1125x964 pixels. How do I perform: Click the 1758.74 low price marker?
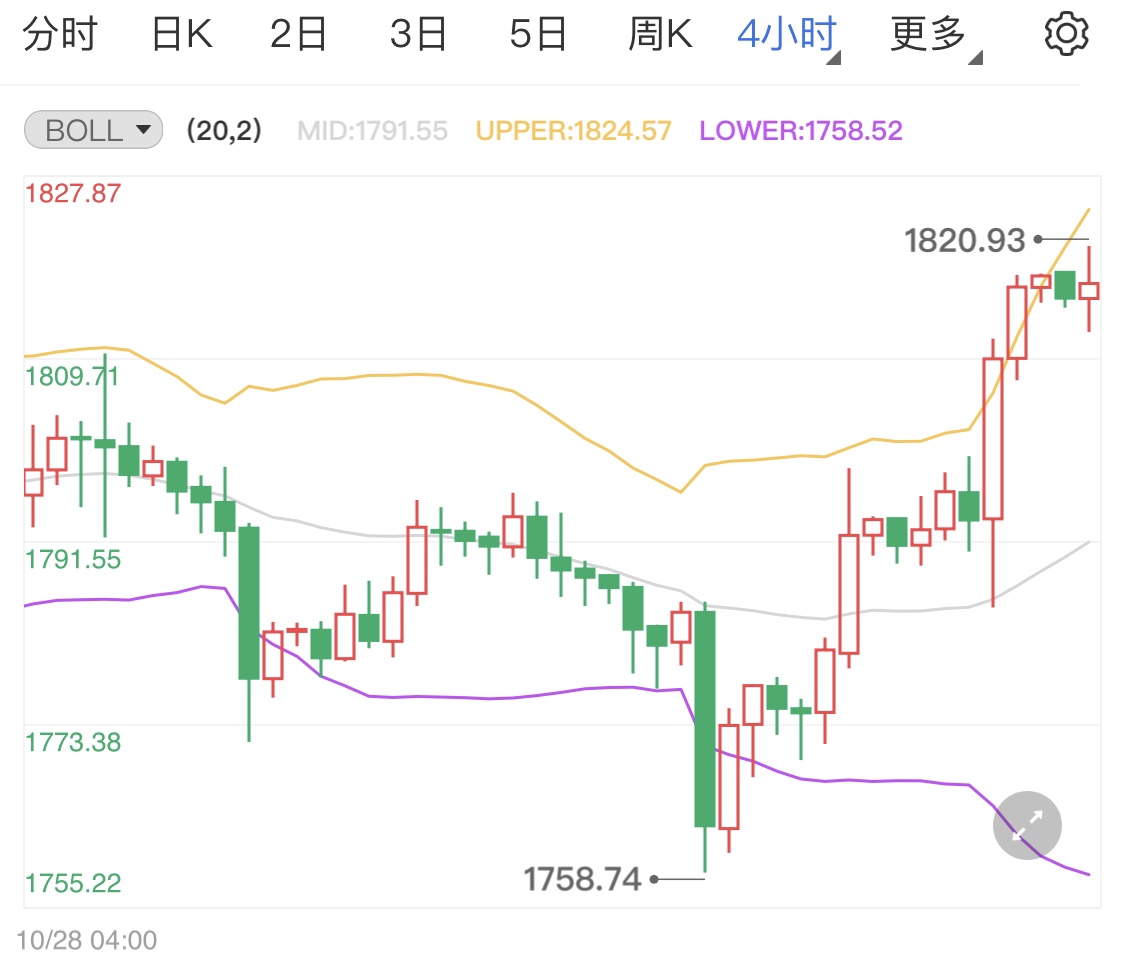(x=582, y=879)
